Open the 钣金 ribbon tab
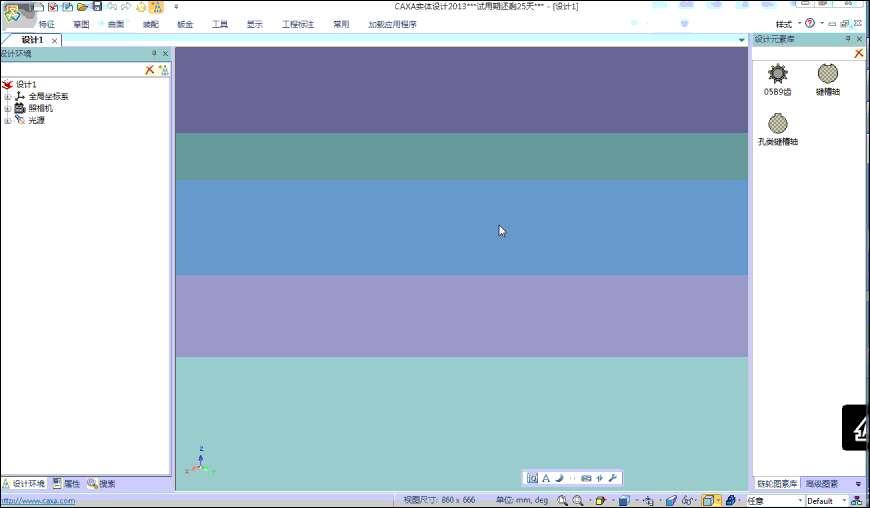This screenshot has height=508, width=870. [x=185, y=24]
